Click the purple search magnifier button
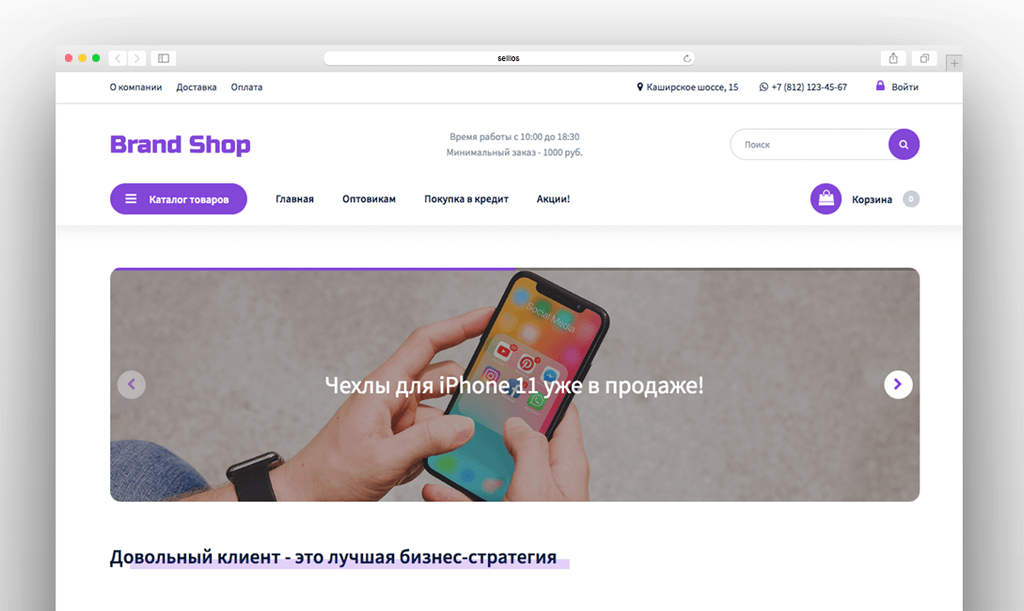This screenshot has height=611, width=1024. click(904, 144)
